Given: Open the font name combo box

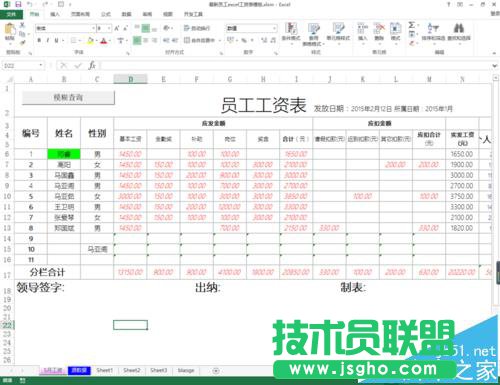Looking at the screenshot, I should 65,29.
